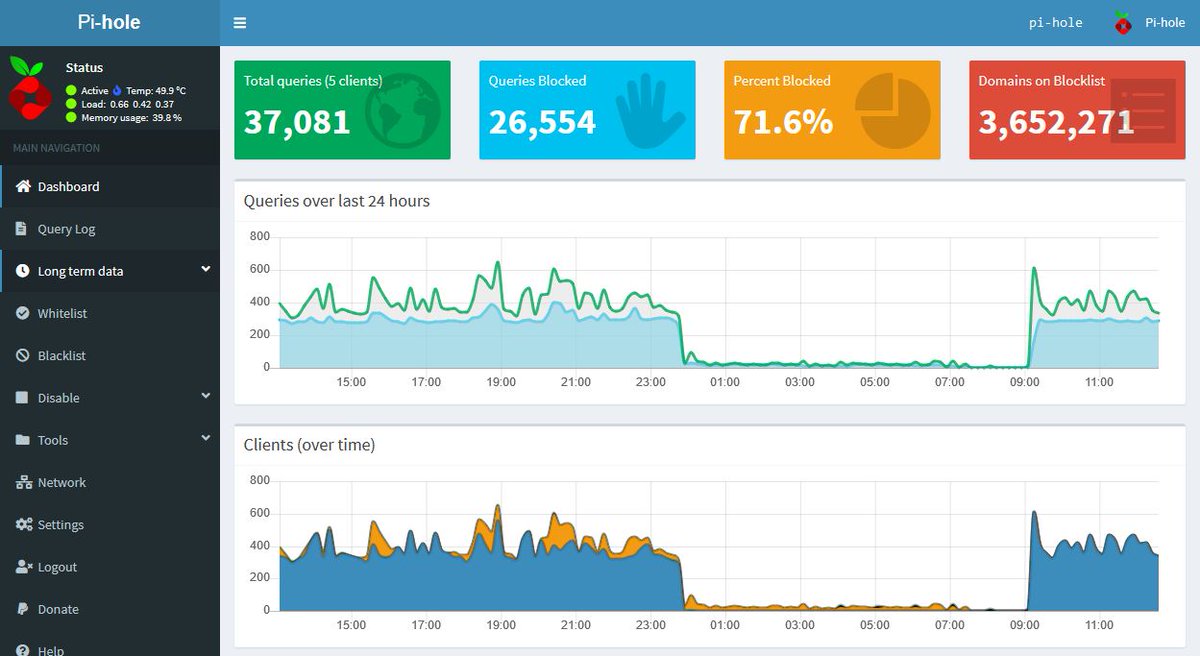Click the Memory usage: 39.8 % text

[x=131, y=117]
